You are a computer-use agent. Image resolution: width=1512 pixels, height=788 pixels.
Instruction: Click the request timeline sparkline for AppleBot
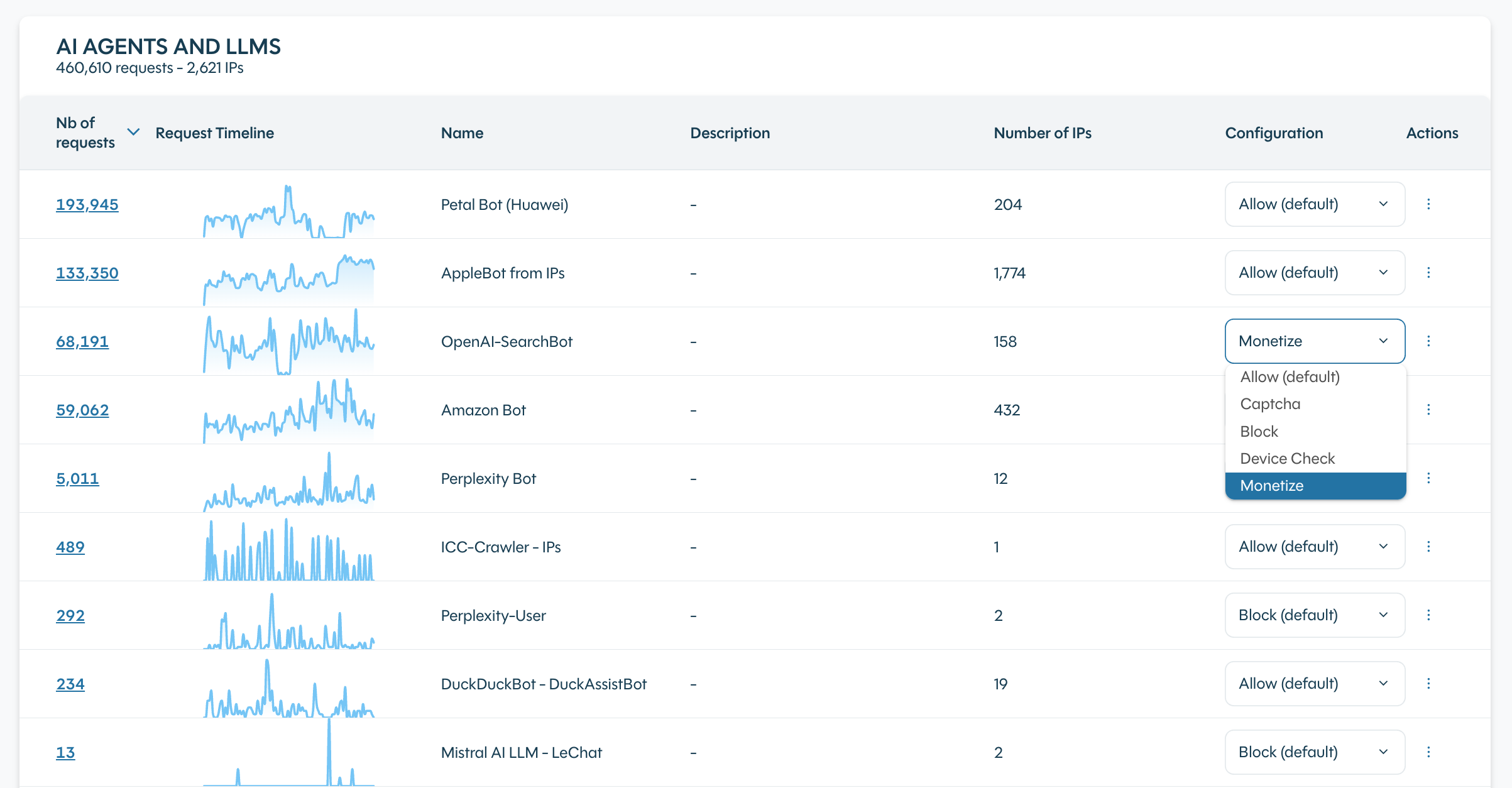(x=288, y=273)
